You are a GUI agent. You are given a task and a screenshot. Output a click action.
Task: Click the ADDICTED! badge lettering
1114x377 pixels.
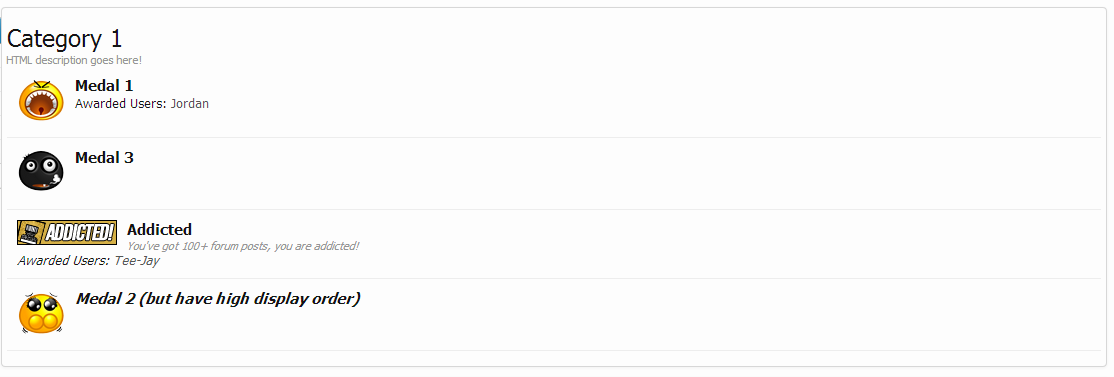pos(80,232)
